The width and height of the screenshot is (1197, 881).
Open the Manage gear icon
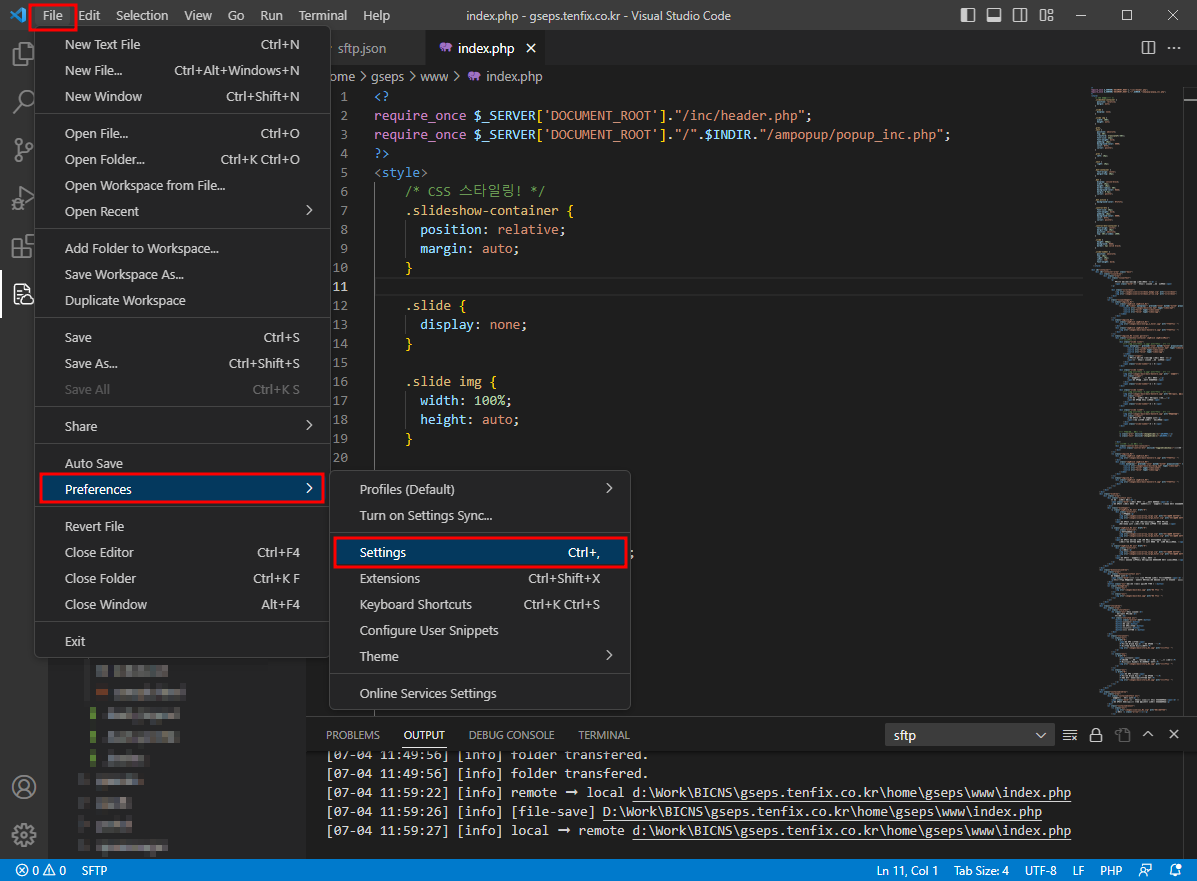coord(24,834)
